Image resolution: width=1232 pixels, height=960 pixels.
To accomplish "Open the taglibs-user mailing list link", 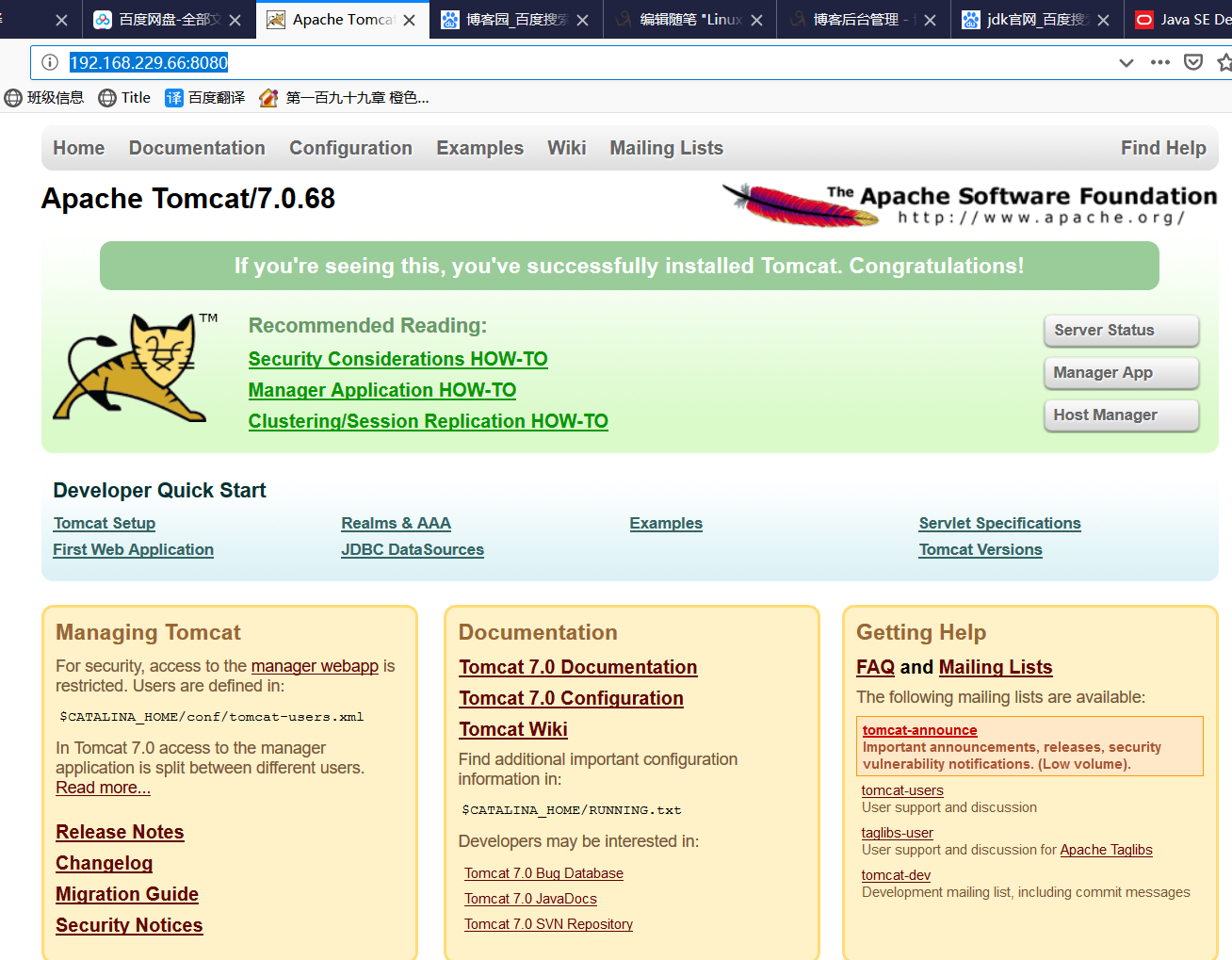I will point(898,833).
